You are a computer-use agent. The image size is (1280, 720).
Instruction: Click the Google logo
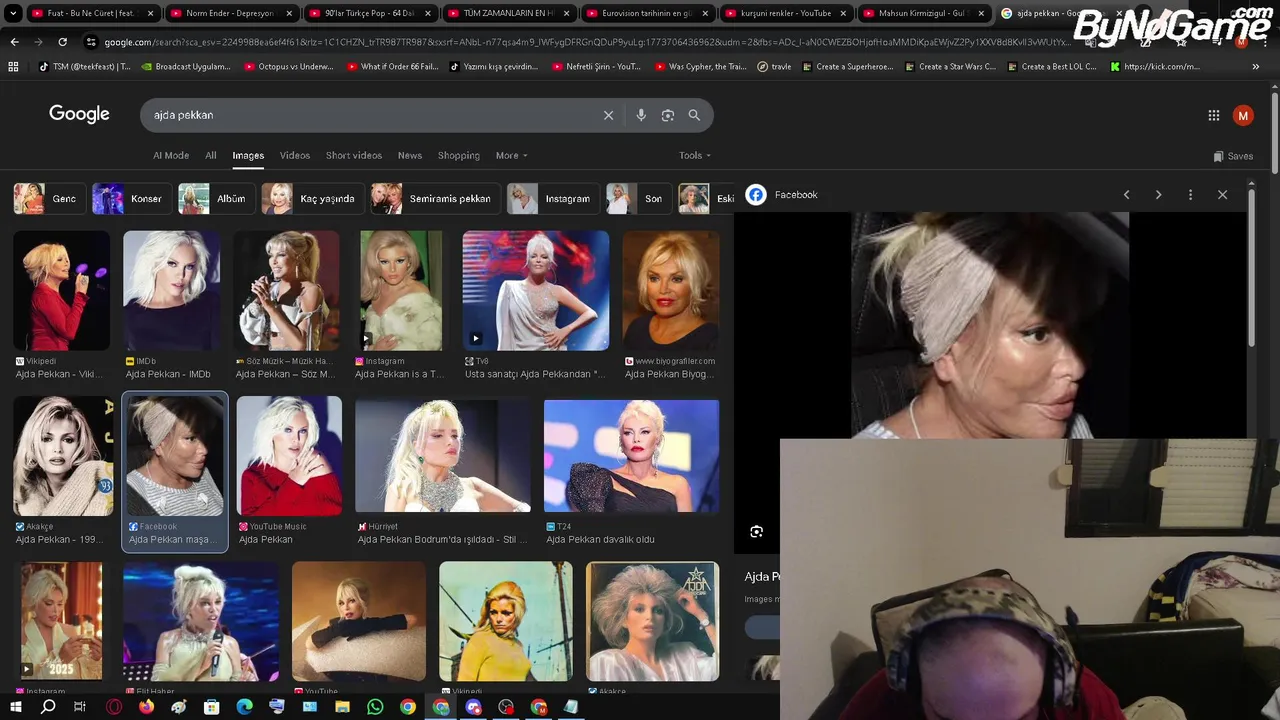(79, 114)
